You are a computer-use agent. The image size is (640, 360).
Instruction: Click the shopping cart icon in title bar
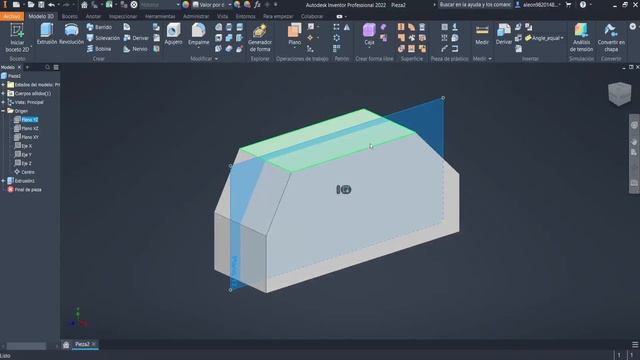[x=568, y=5]
